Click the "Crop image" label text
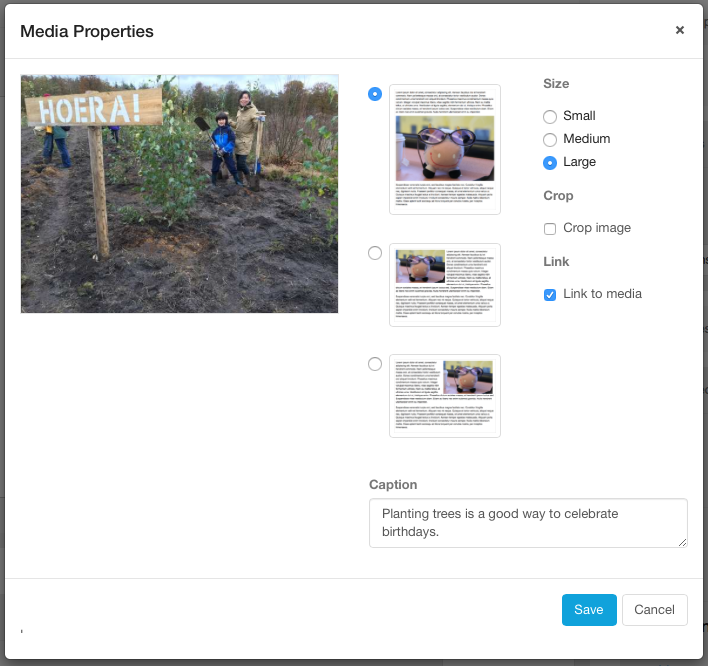Image resolution: width=708 pixels, height=666 pixels. point(597,228)
